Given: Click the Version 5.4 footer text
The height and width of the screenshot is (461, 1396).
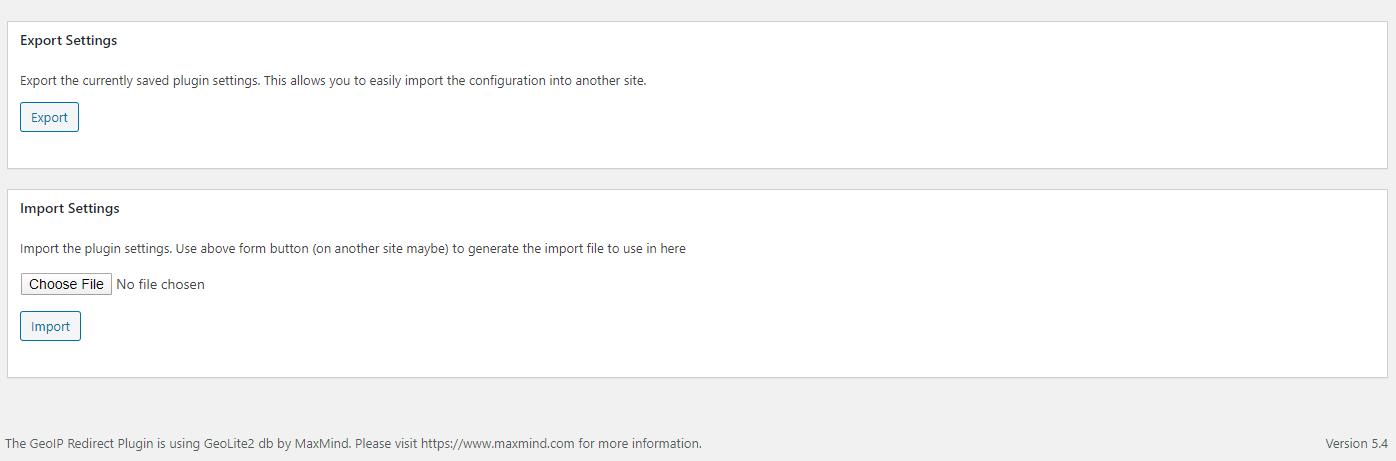Looking at the screenshot, I should click(1356, 443).
